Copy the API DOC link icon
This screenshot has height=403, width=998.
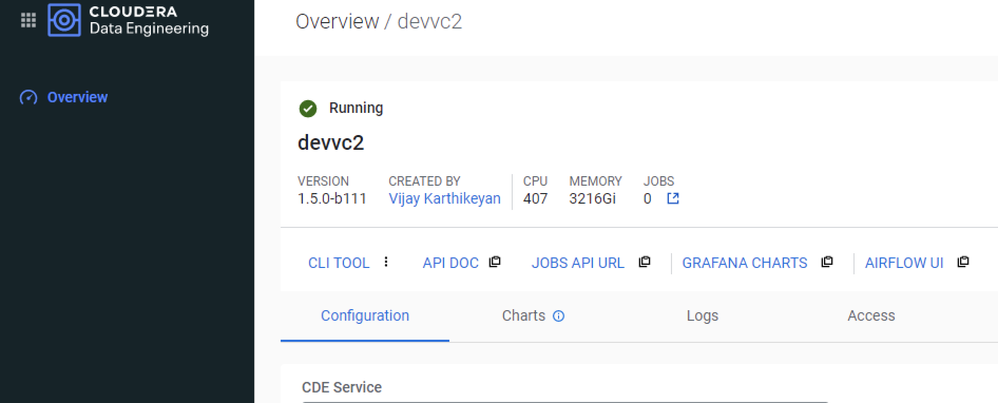coord(495,262)
